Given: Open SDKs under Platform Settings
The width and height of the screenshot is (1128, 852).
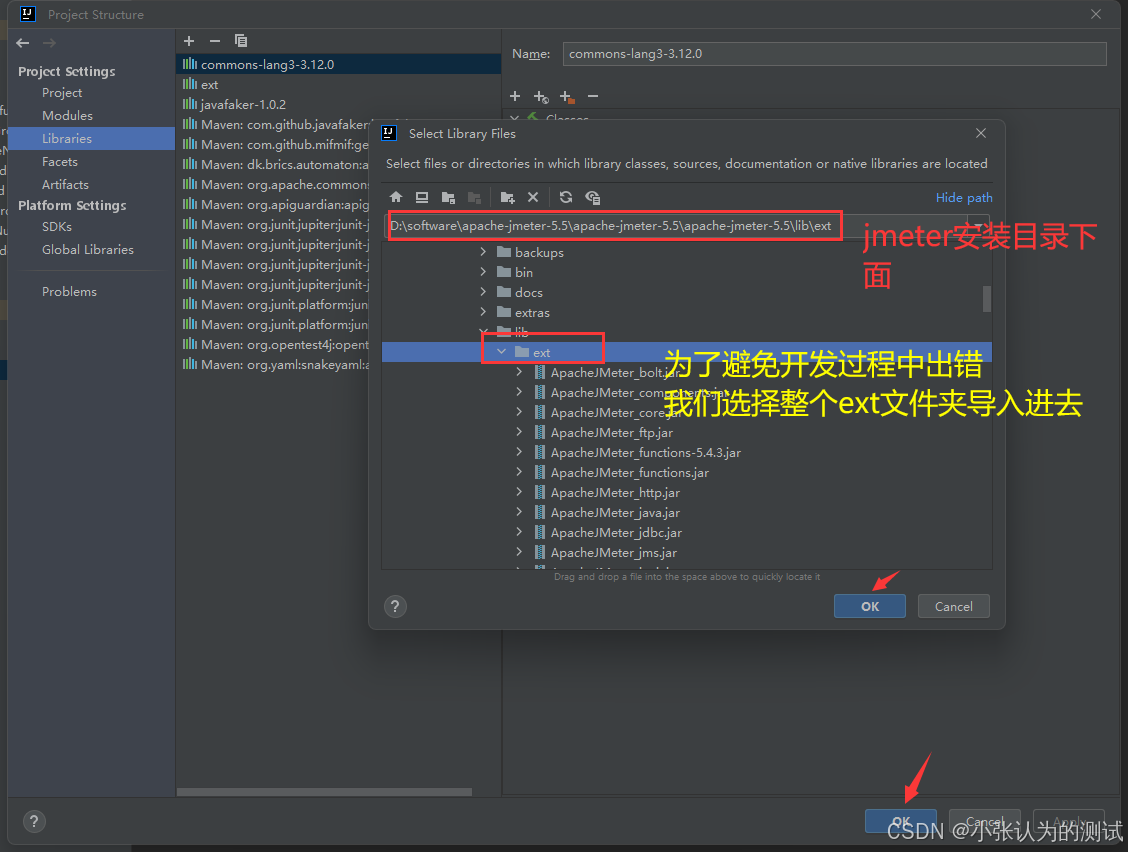Looking at the screenshot, I should (x=57, y=227).
